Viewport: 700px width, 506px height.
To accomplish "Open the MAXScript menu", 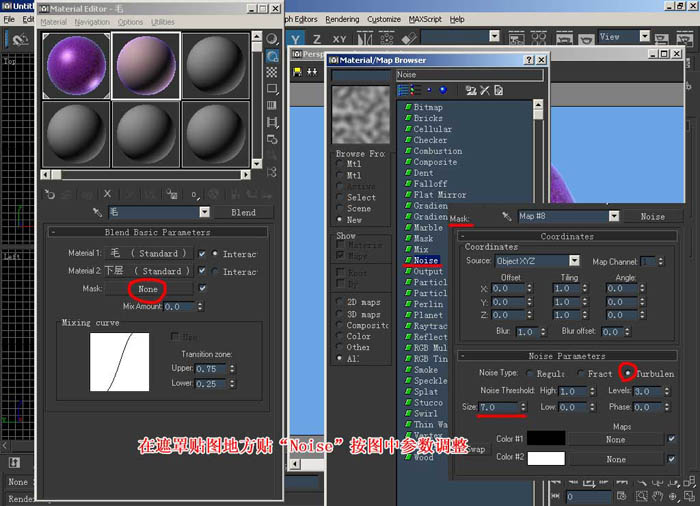I will coord(425,19).
